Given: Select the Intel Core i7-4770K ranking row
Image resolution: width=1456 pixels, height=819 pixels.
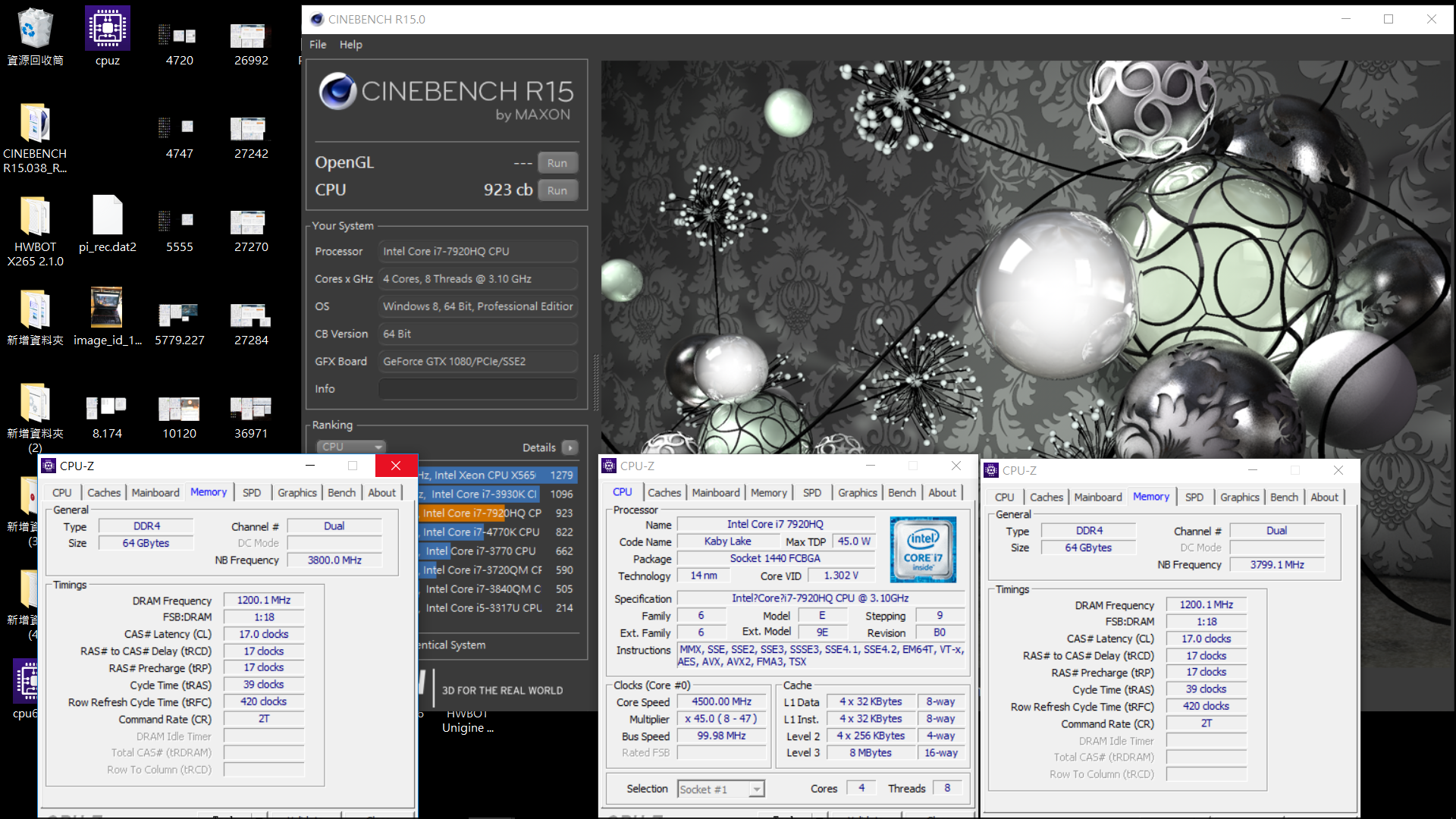Looking at the screenshot, I should [x=497, y=532].
